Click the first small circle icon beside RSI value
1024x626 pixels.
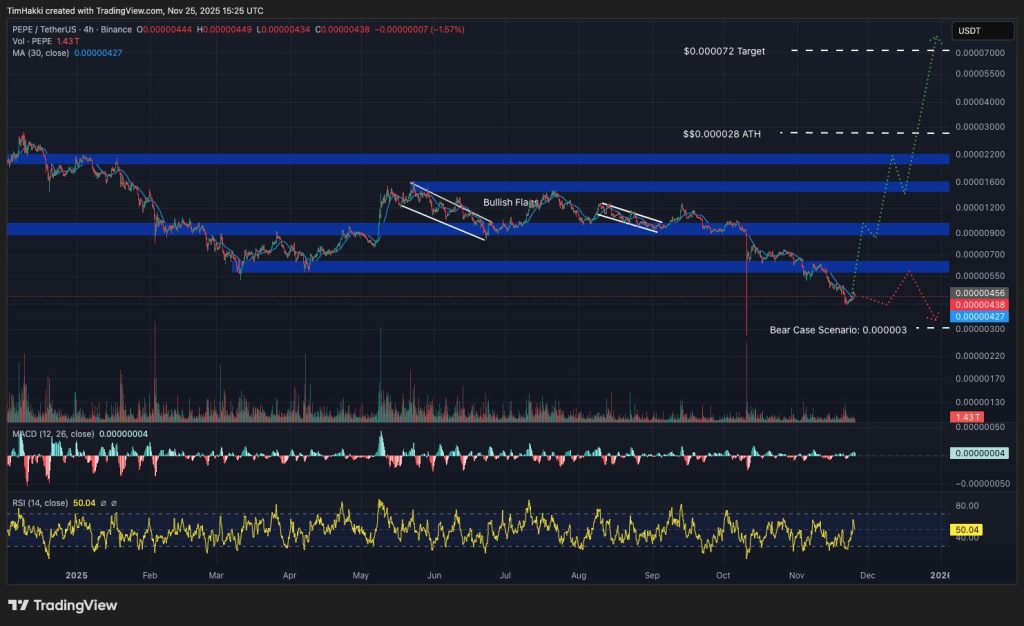(x=102, y=502)
